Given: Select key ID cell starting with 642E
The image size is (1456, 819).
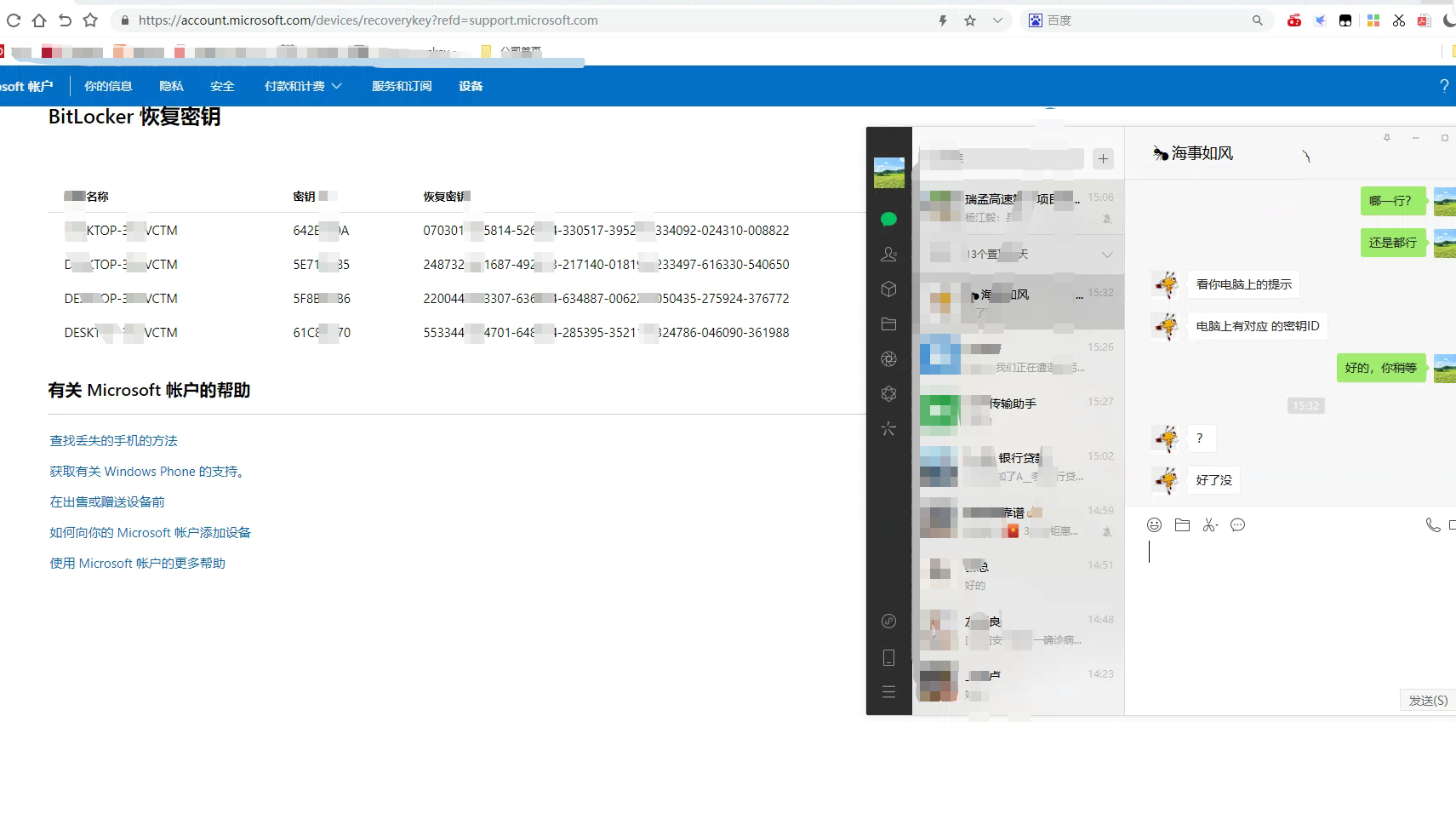Looking at the screenshot, I should point(321,231).
